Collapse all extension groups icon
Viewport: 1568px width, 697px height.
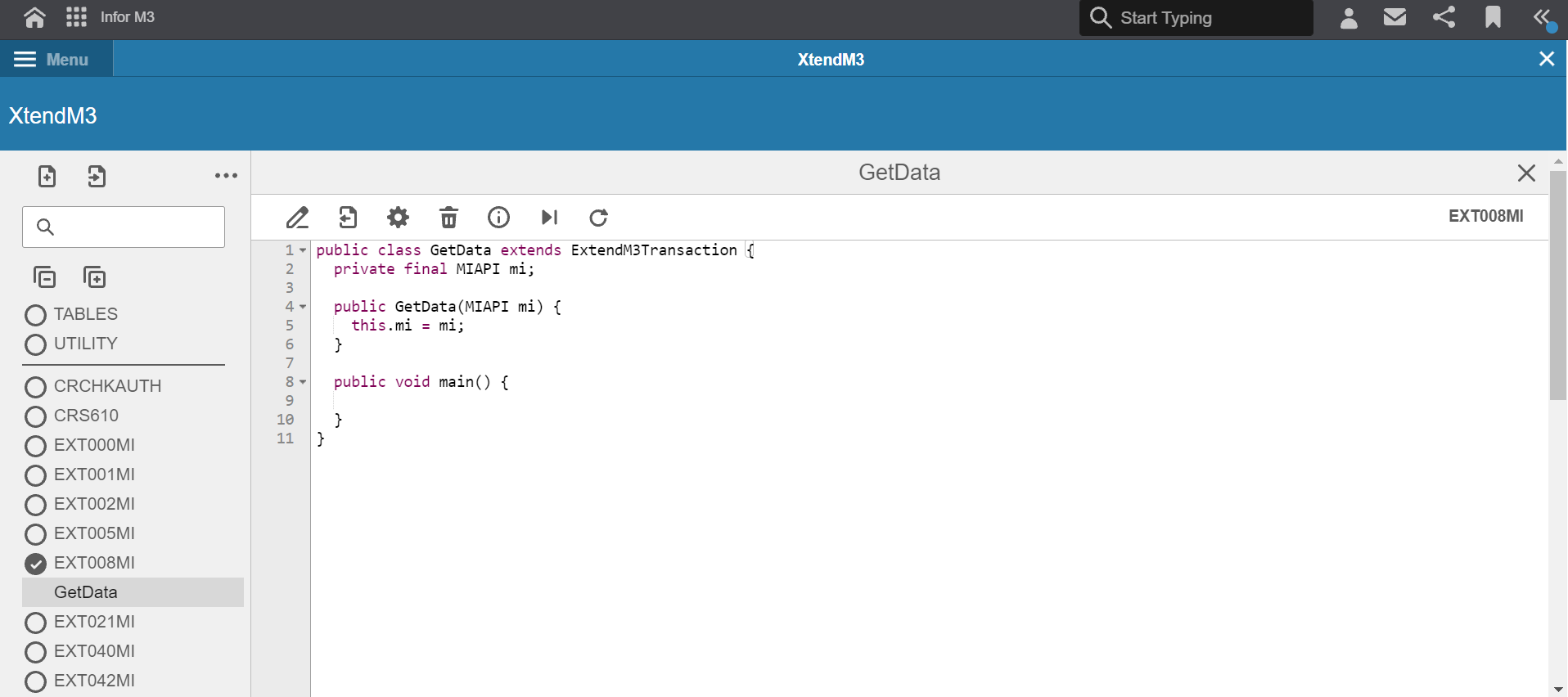coord(45,277)
